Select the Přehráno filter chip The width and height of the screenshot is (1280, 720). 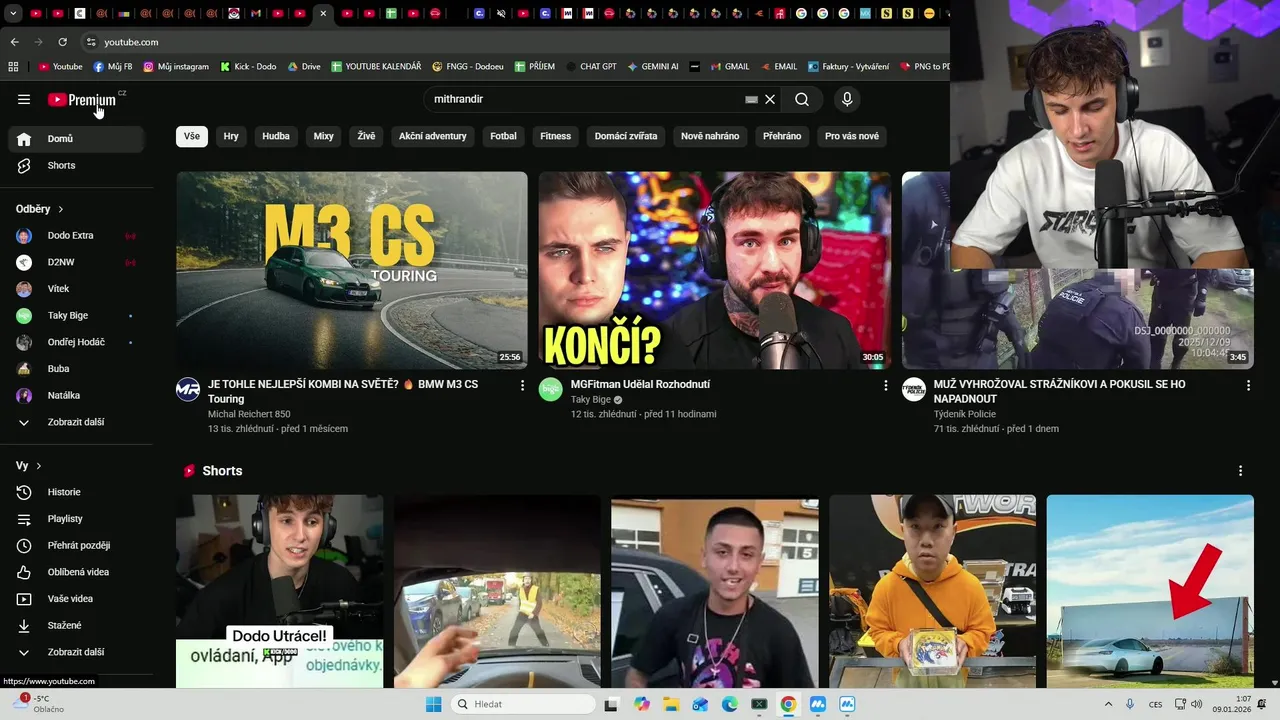(782, 136)
